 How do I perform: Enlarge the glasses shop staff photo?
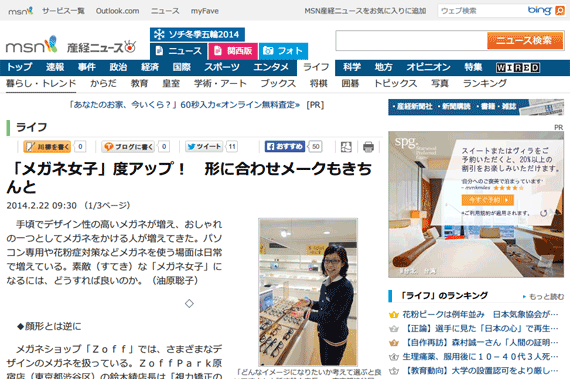tap(308, 292)
